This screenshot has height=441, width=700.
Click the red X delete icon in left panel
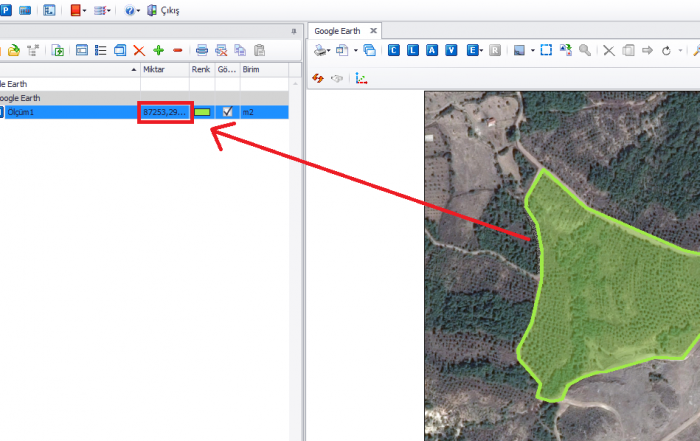[x=139, y=49]
